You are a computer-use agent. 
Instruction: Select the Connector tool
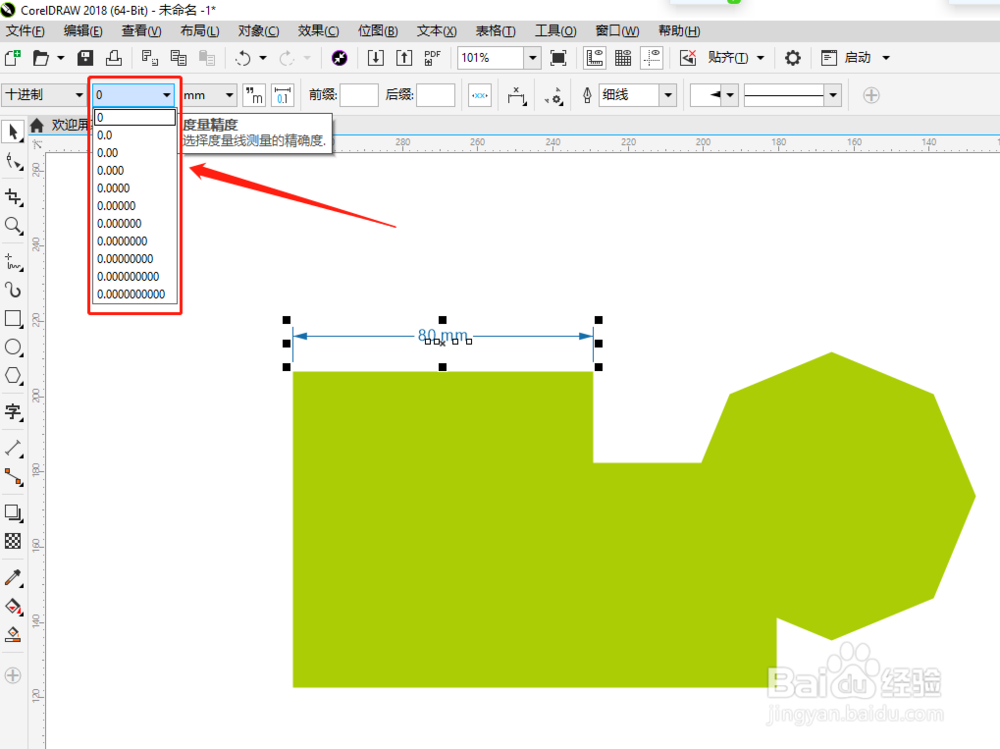point(13,477)
